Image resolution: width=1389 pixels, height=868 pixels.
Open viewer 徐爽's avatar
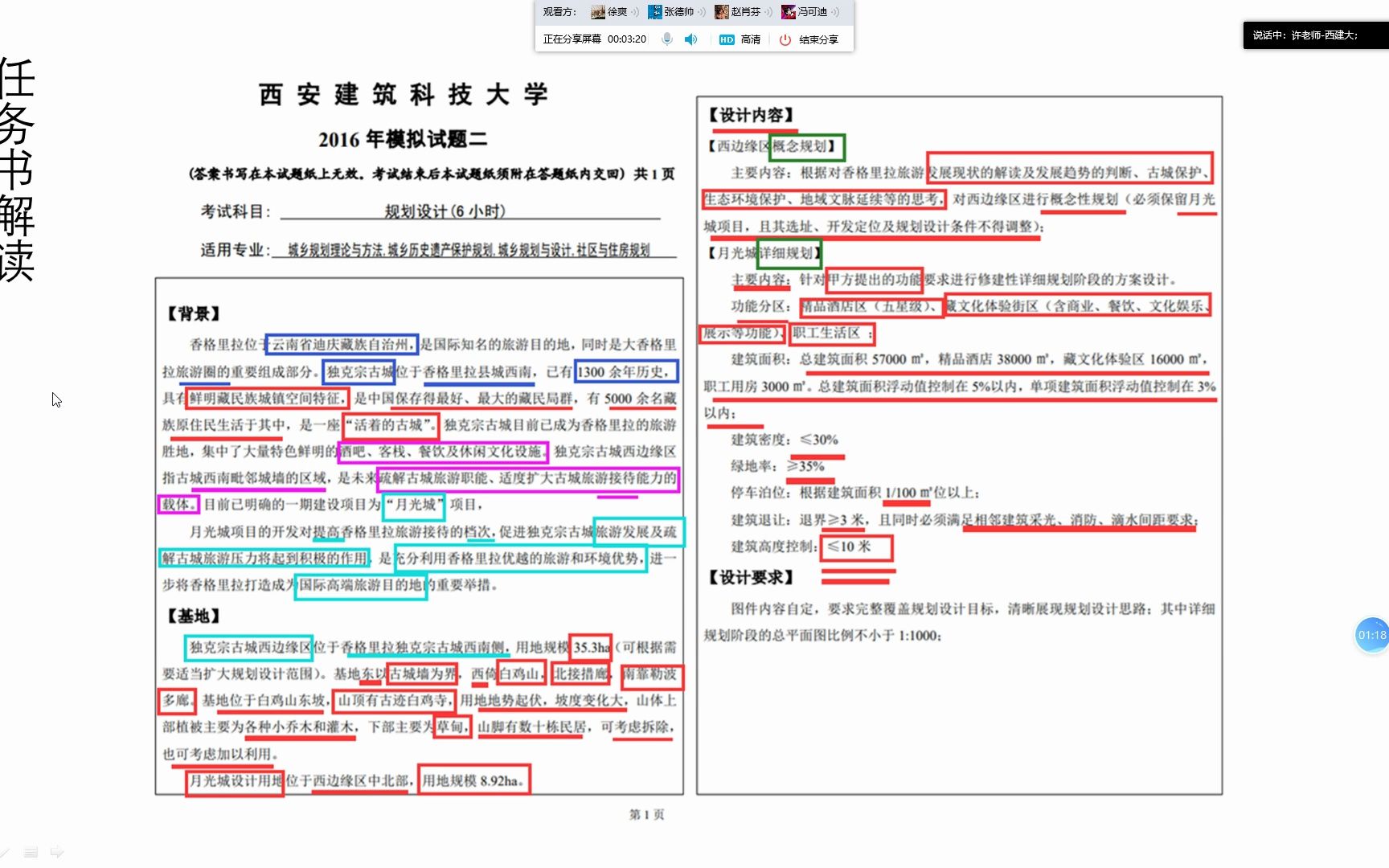[x=597, y=12]
